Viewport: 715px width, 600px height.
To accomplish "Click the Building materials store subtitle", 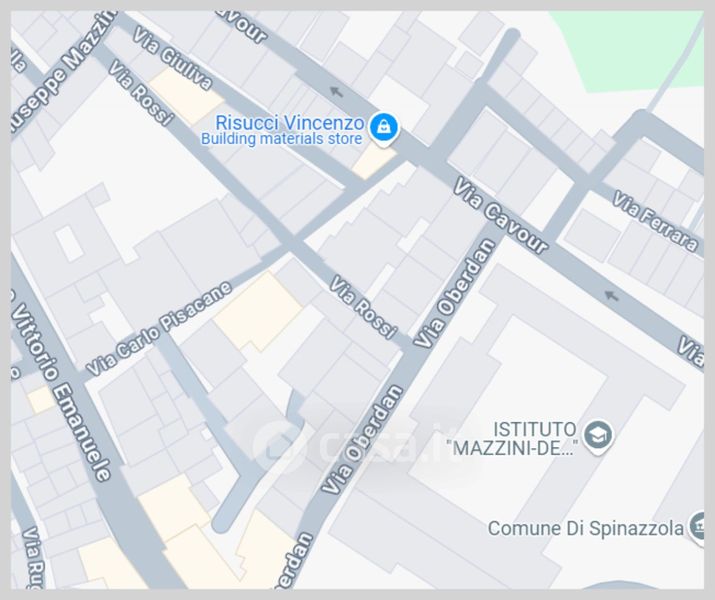I will (282, 139).
